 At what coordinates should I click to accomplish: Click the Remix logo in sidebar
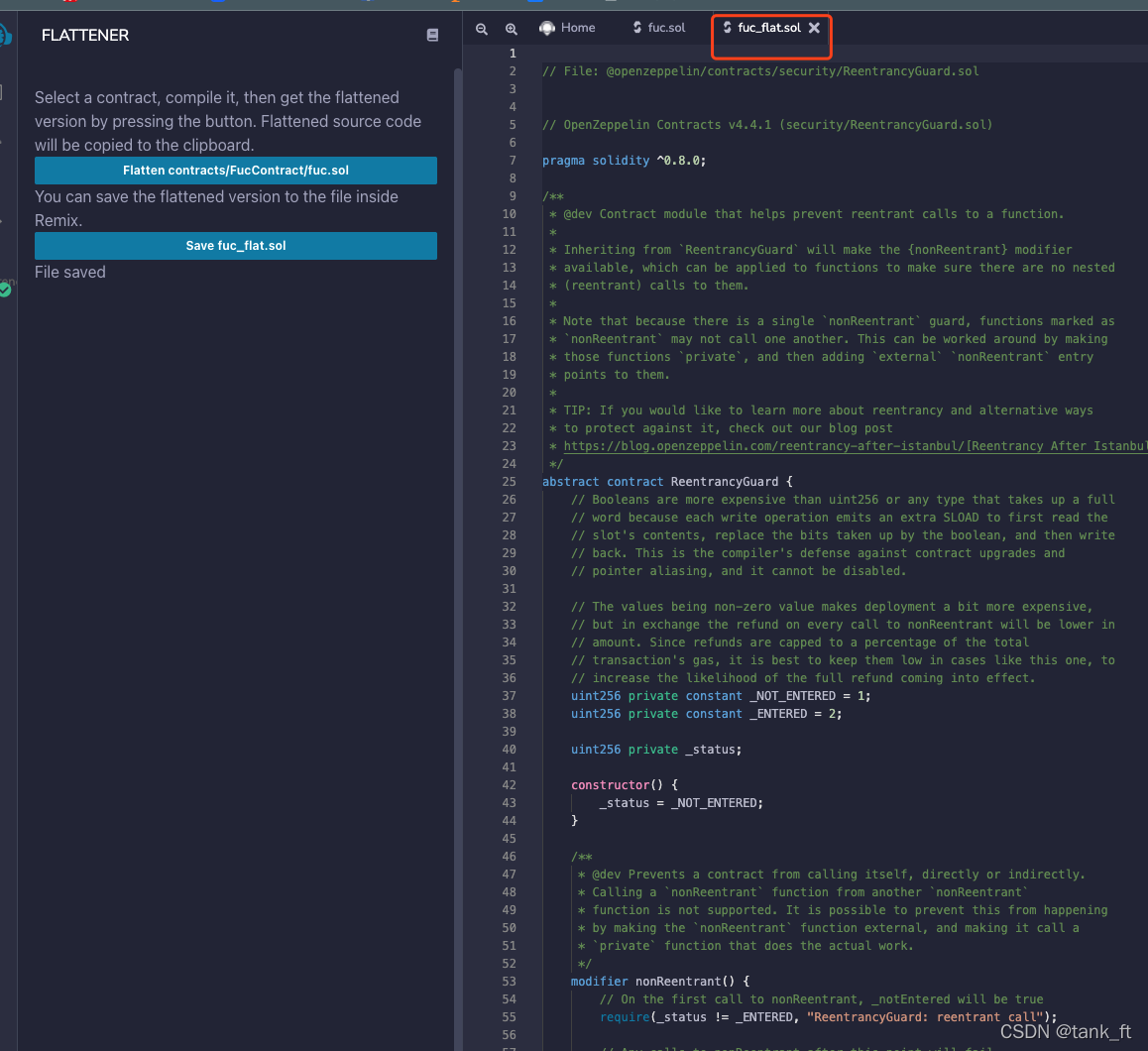(x=4, y=35)
